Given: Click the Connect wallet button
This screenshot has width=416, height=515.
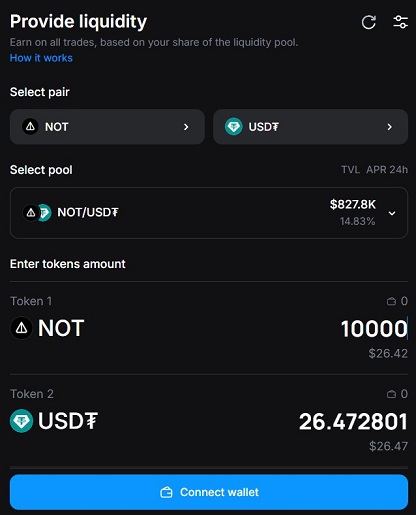Looking at the screenshot, I should (x=209, y=492).
